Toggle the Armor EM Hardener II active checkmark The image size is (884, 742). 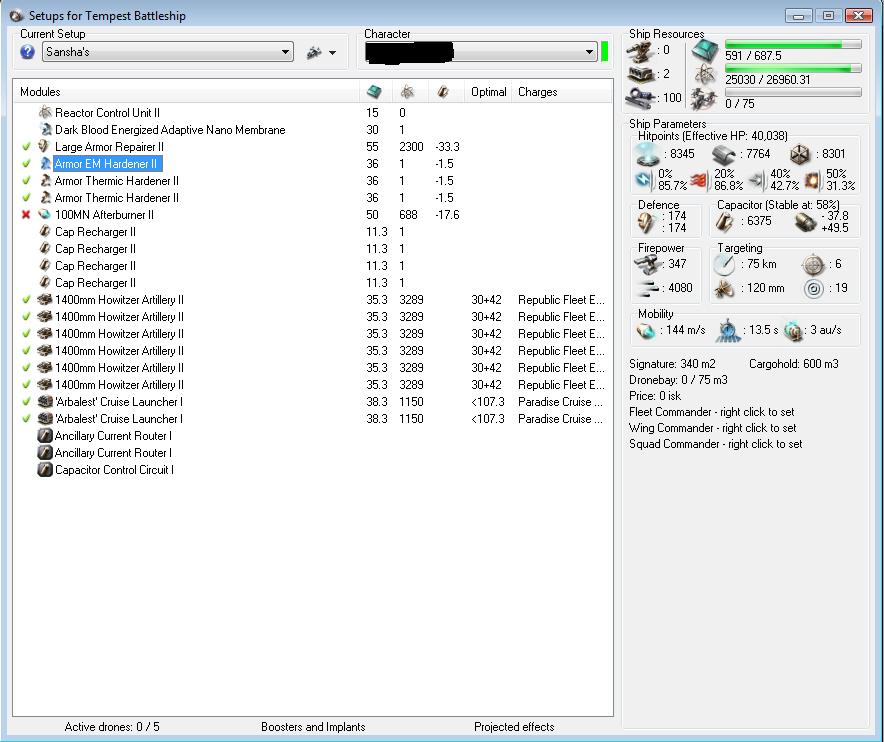26,164
